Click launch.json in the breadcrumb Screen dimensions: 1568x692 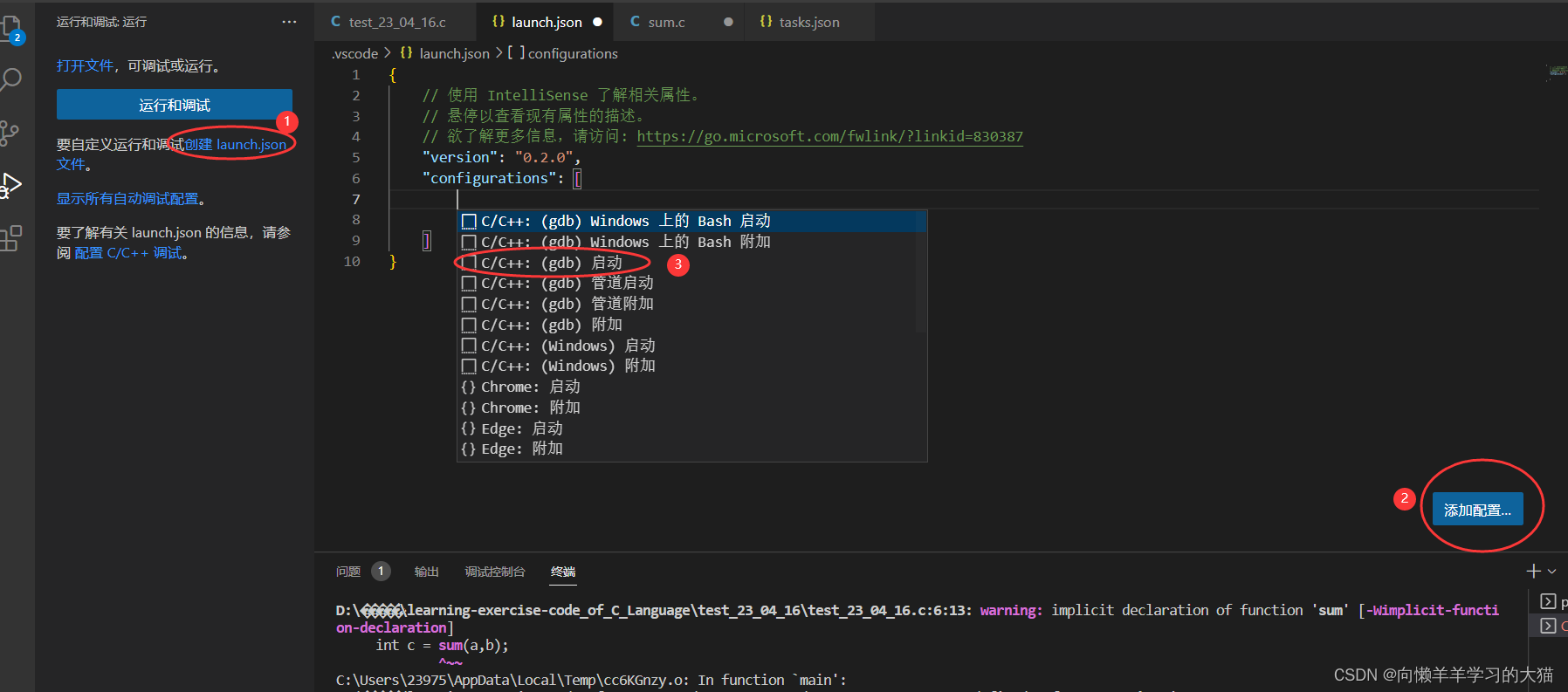[454, 53]
